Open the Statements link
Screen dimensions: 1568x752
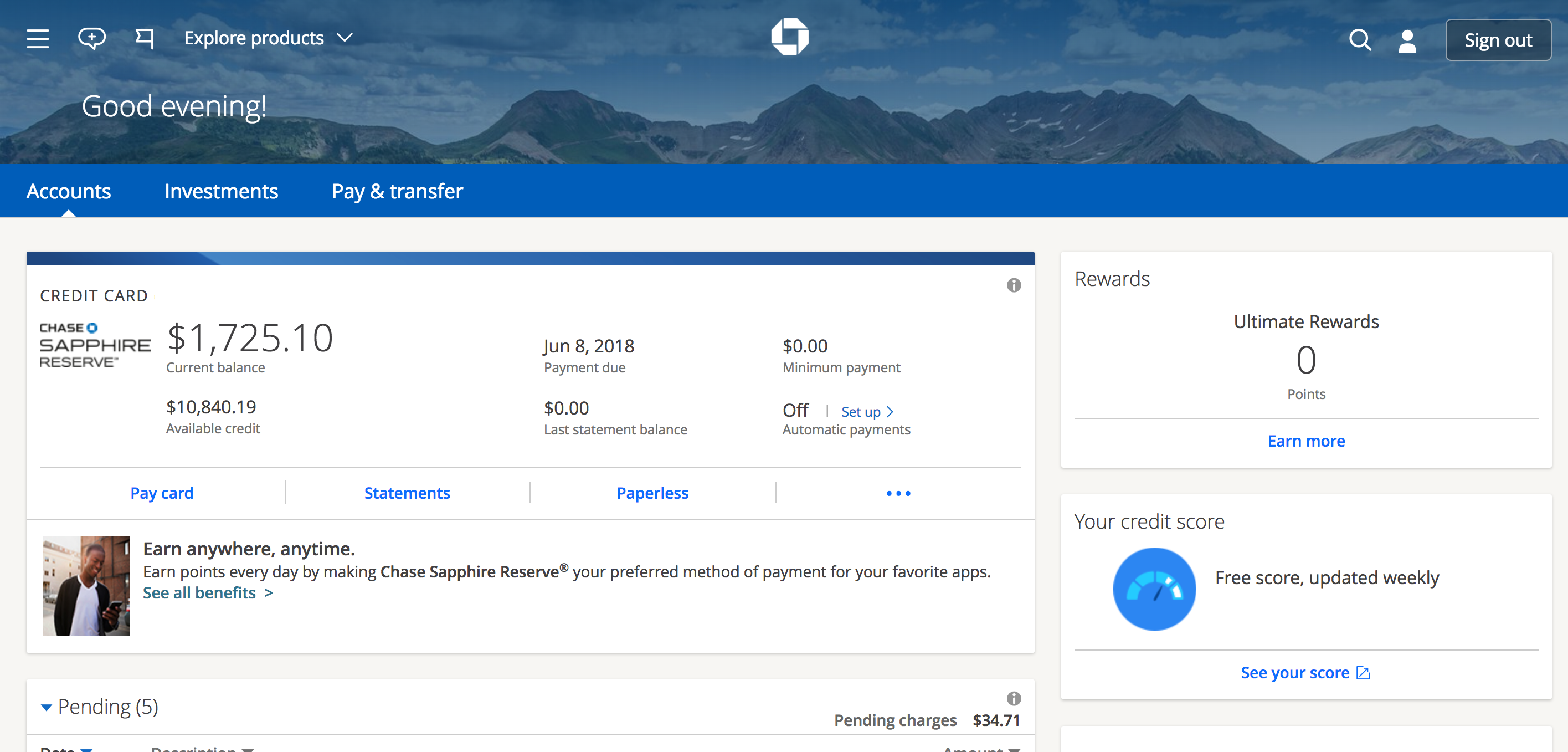(x=407, y=493)
